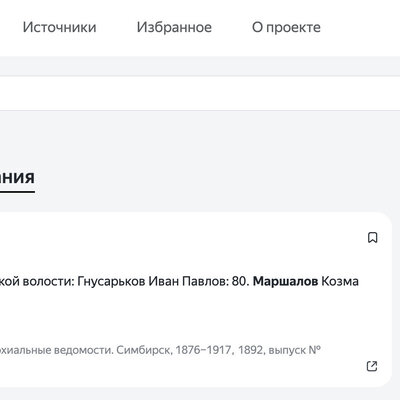400x400 pixels.
Task: Open the О проекте page
Action: click(x=286, y=27)
